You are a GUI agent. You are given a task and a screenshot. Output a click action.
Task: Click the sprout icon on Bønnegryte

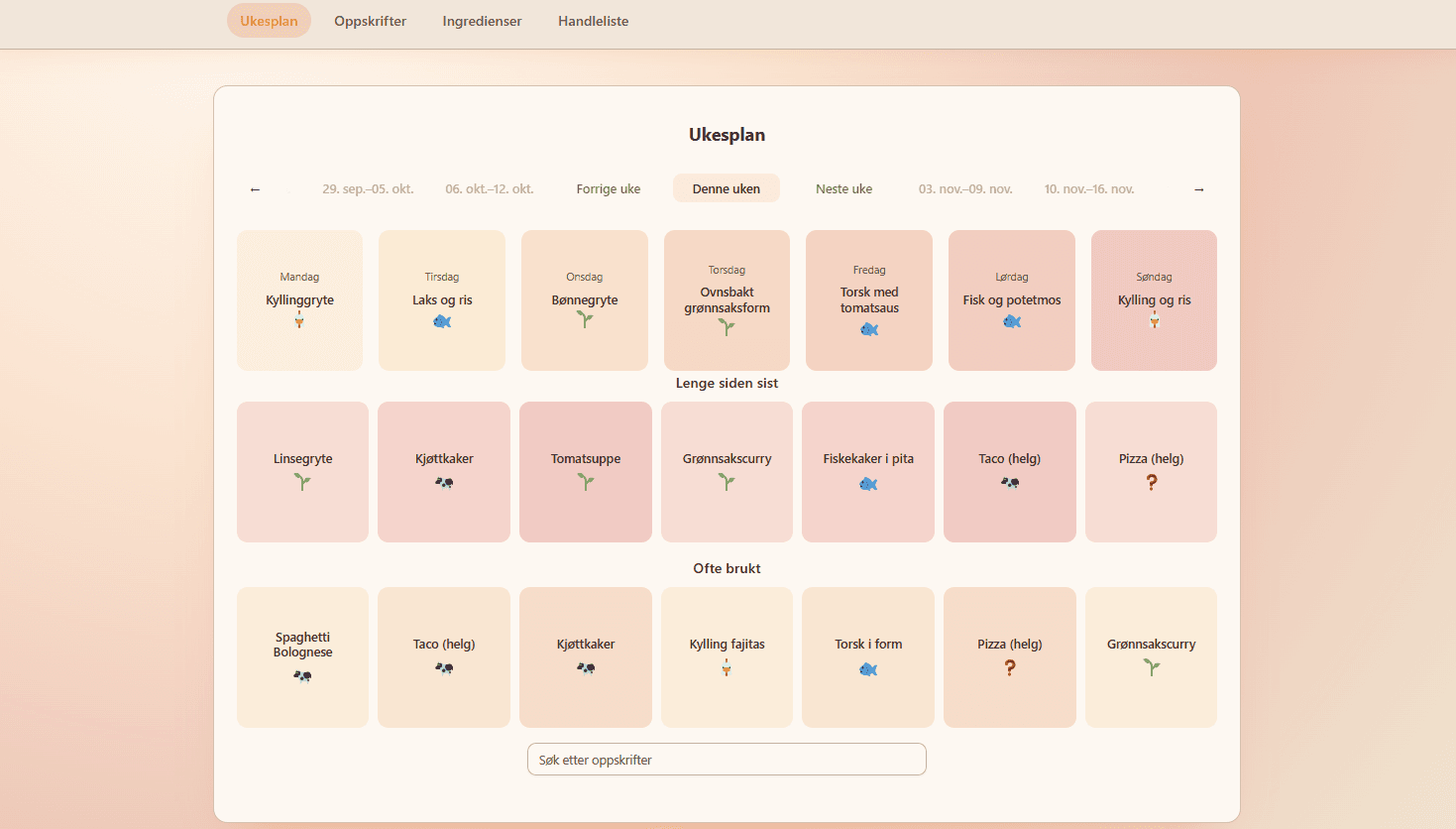(x=584, y=321)
